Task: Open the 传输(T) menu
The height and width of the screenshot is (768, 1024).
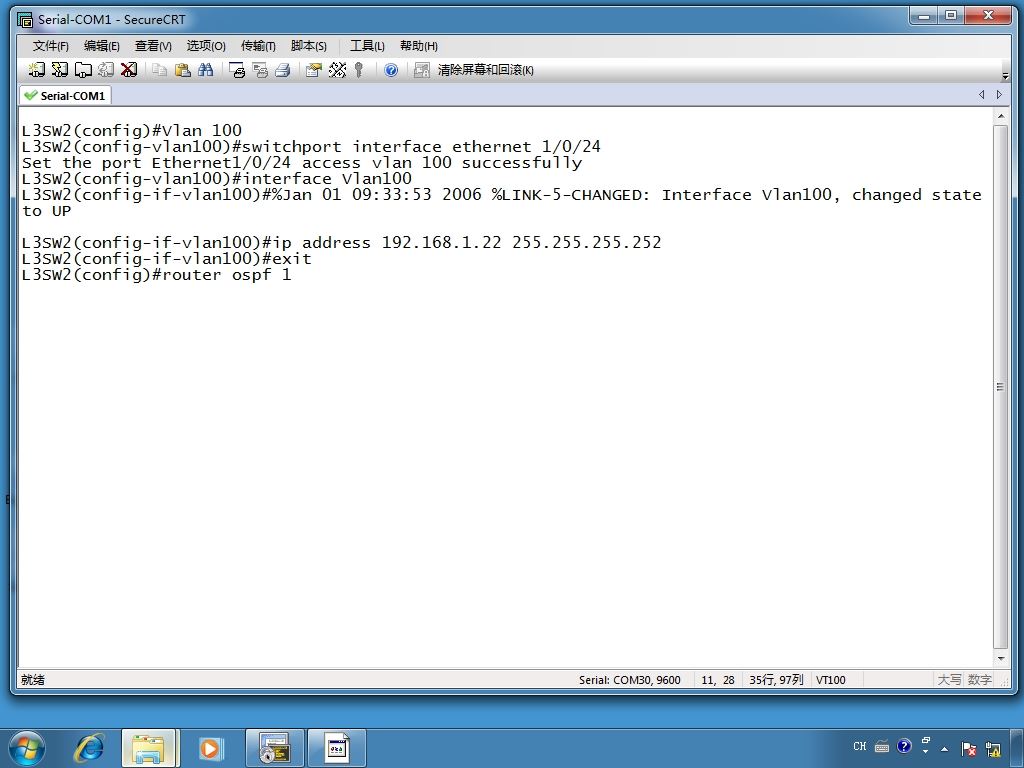Action: pyautogui.click(x=258, y=46)
